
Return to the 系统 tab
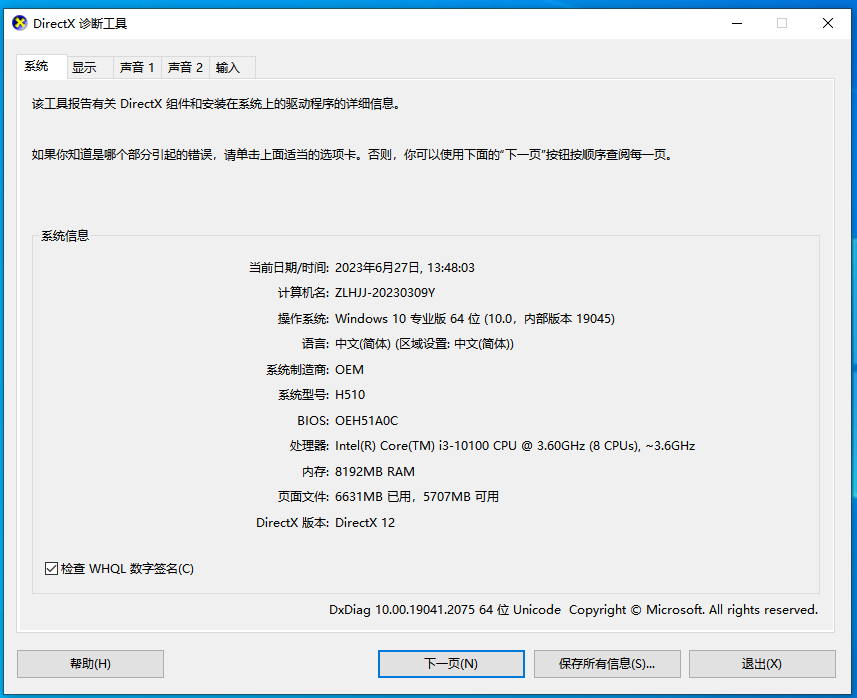click(40, 67)
